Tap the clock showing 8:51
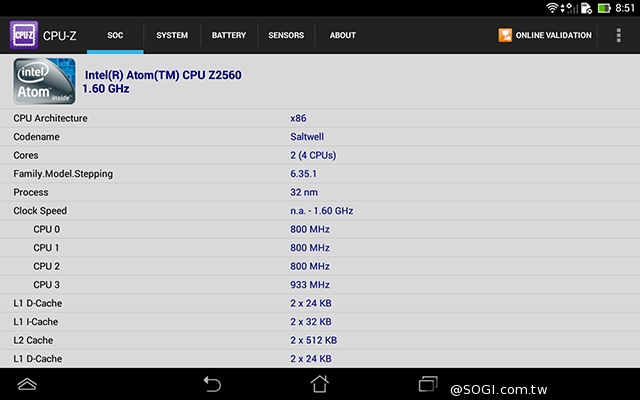 pos(625,8)
